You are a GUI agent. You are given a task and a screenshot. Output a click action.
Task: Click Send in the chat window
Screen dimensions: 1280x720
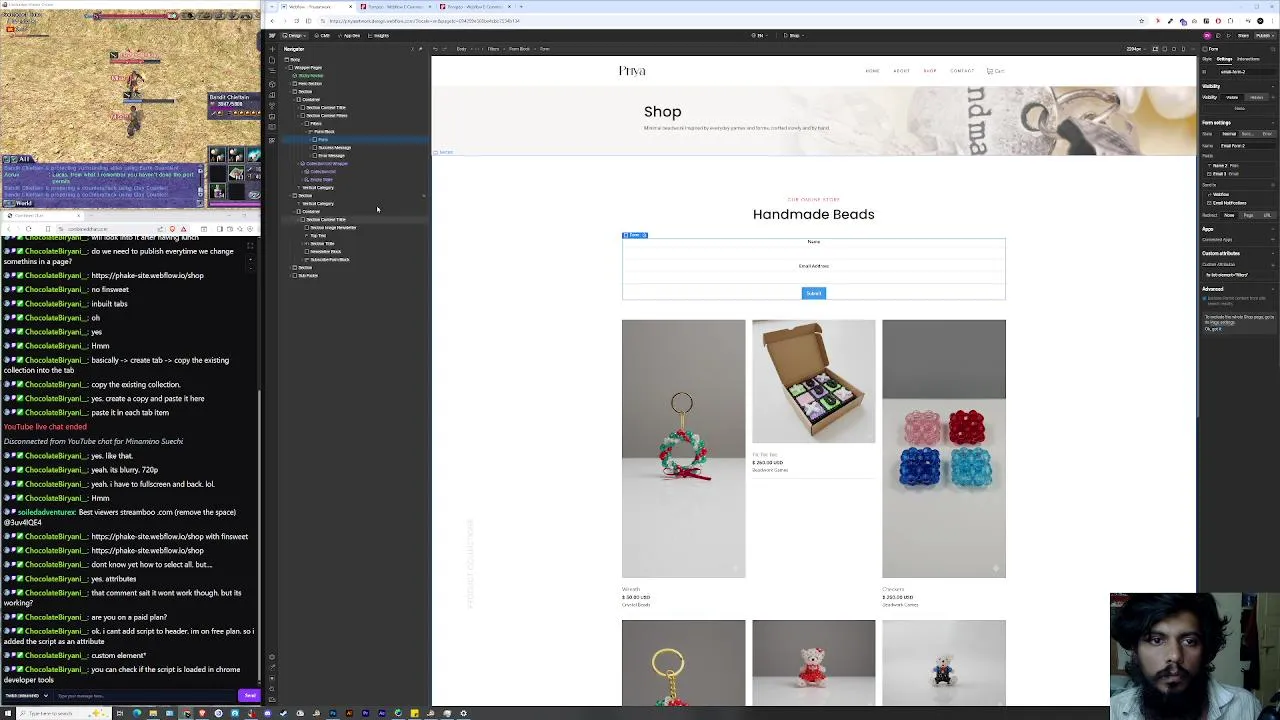click(249, 695)
